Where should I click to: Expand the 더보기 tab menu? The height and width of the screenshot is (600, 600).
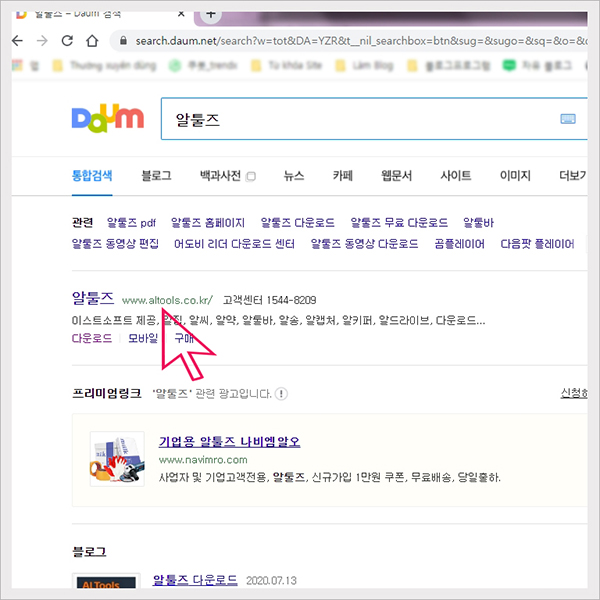point(573,176)
